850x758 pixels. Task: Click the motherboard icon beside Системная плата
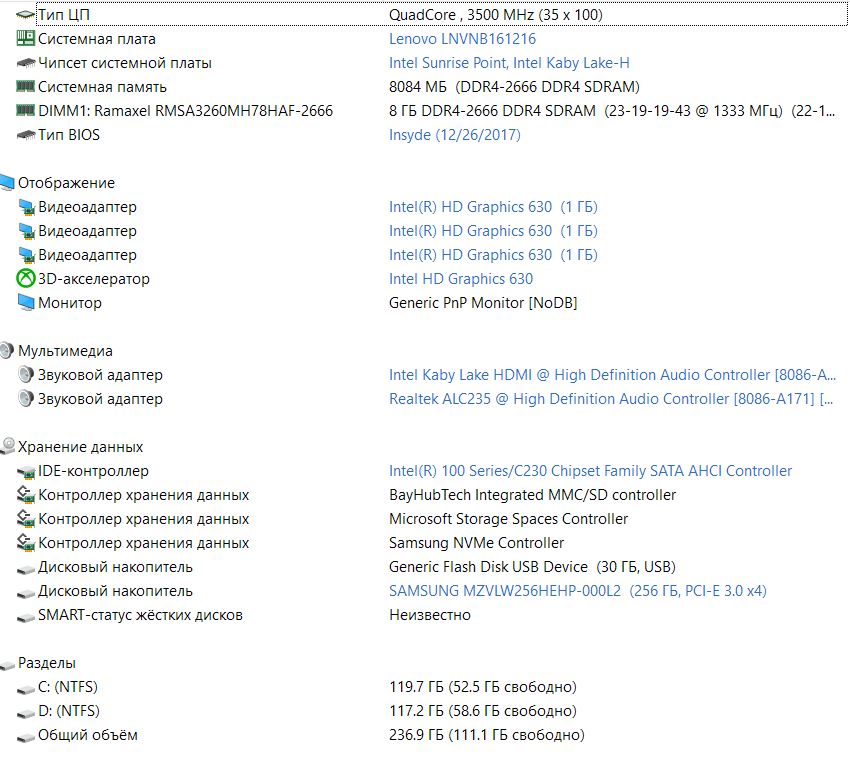(x=25, y=38)
